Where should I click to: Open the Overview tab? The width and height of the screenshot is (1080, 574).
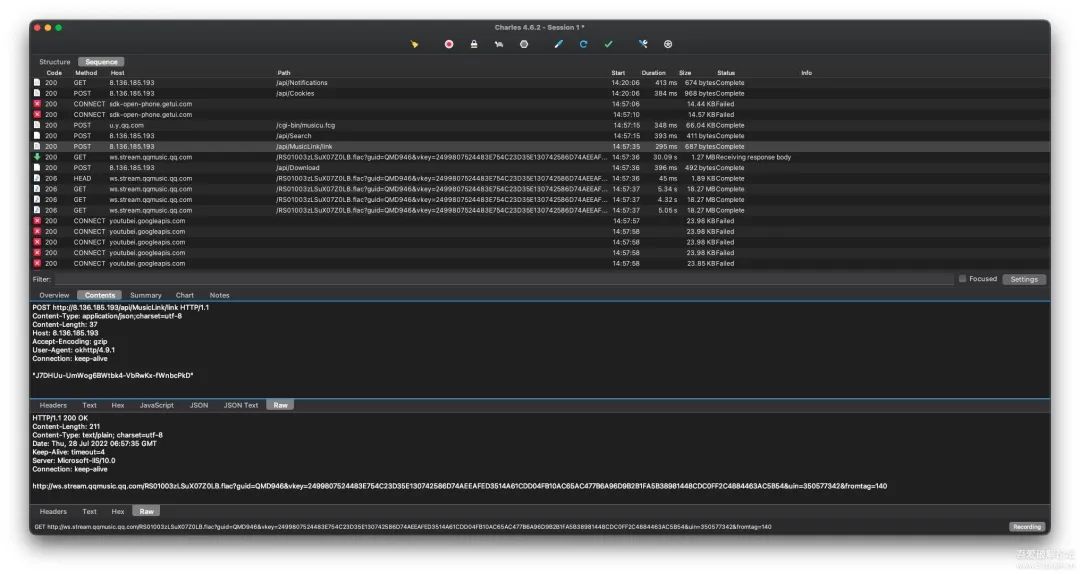coord(54,295)
